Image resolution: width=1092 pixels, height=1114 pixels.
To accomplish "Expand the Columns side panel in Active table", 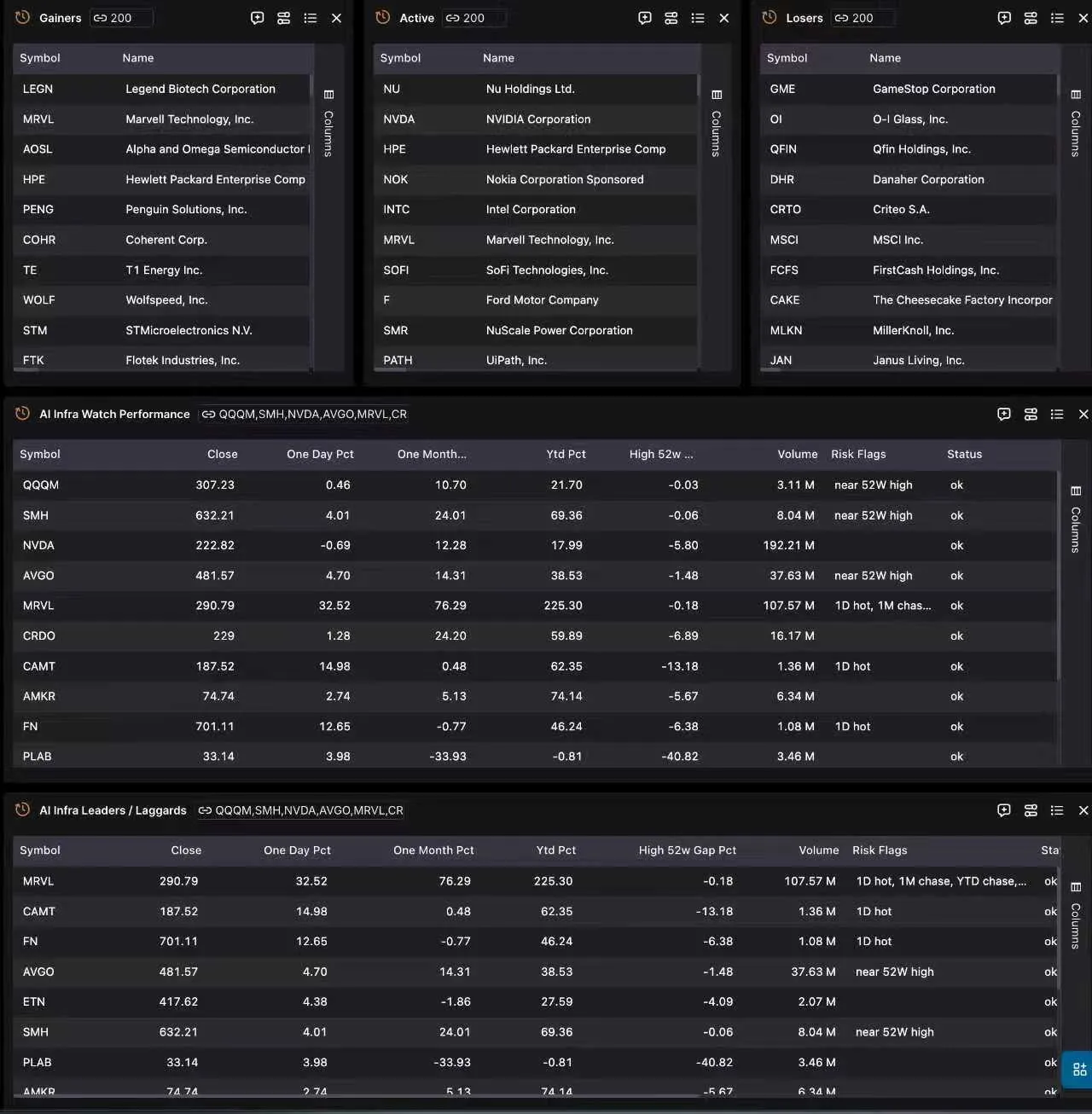I will (717, 125).
